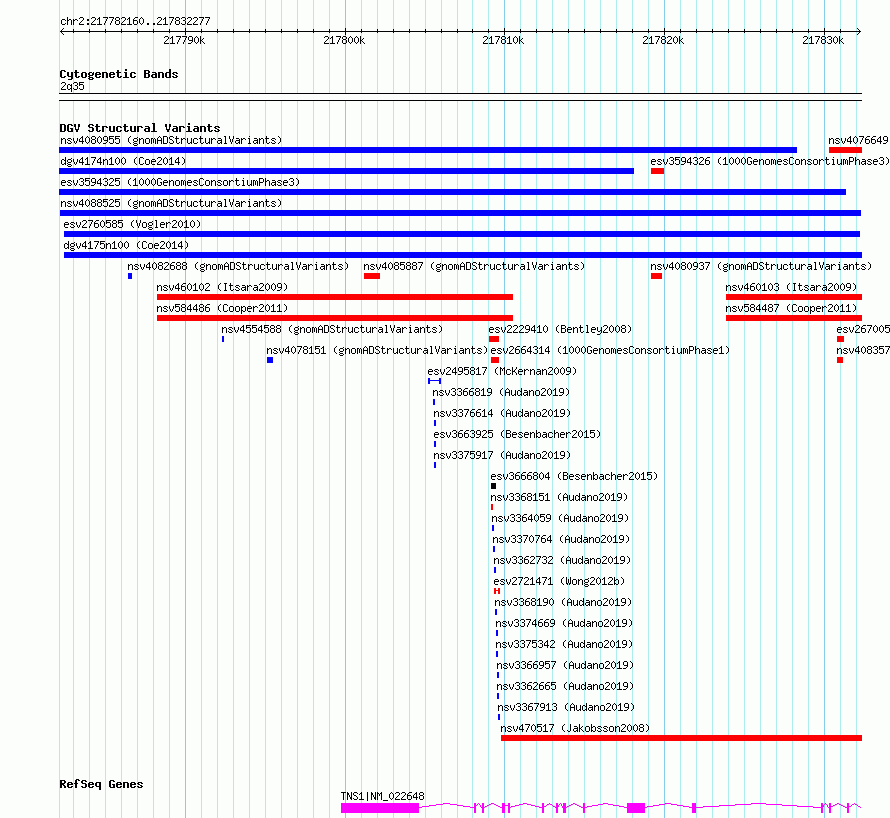Open nsv3375917 (Audano2019) label
Image resolution: width=890 pixels, height=818 pixels.
(502, 455)
